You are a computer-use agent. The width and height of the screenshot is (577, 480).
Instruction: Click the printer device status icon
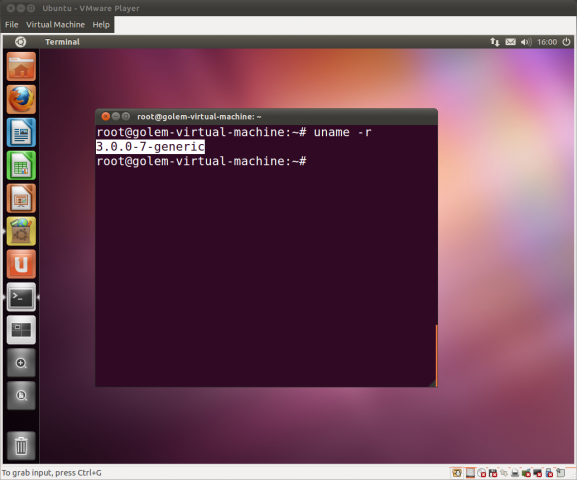point(515,473)
